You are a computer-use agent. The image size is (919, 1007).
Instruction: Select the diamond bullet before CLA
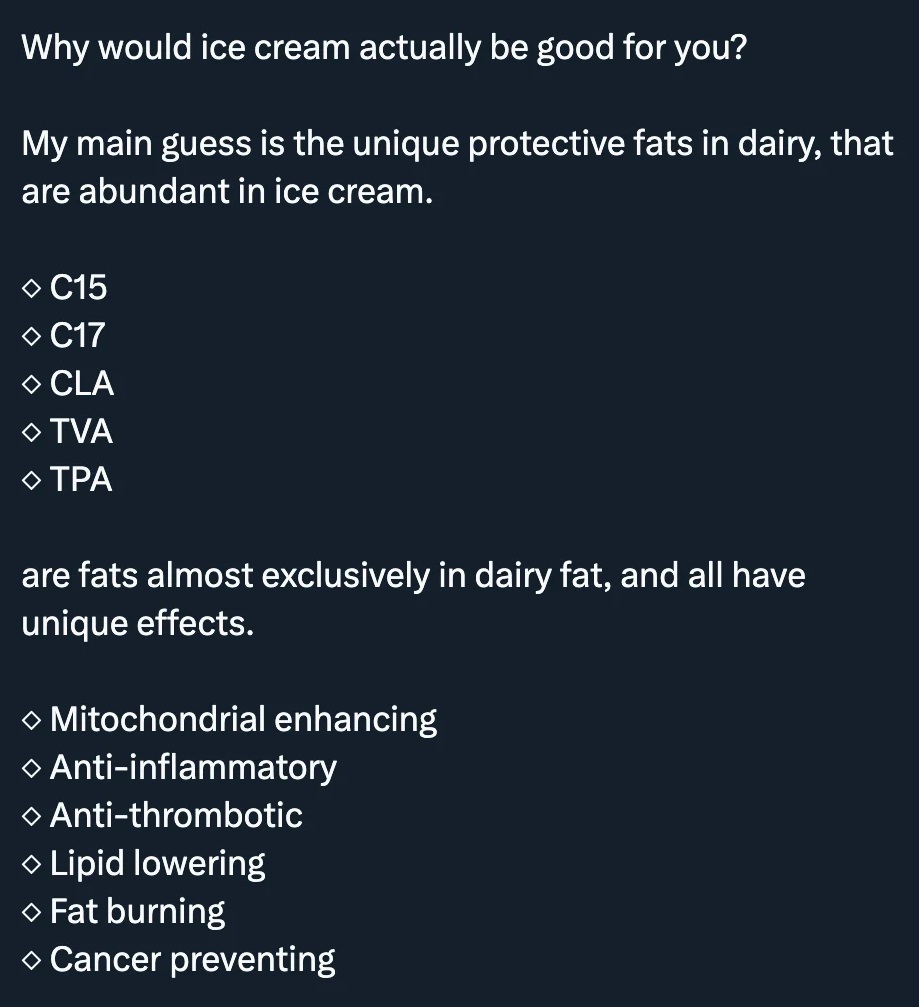point(32,385)
